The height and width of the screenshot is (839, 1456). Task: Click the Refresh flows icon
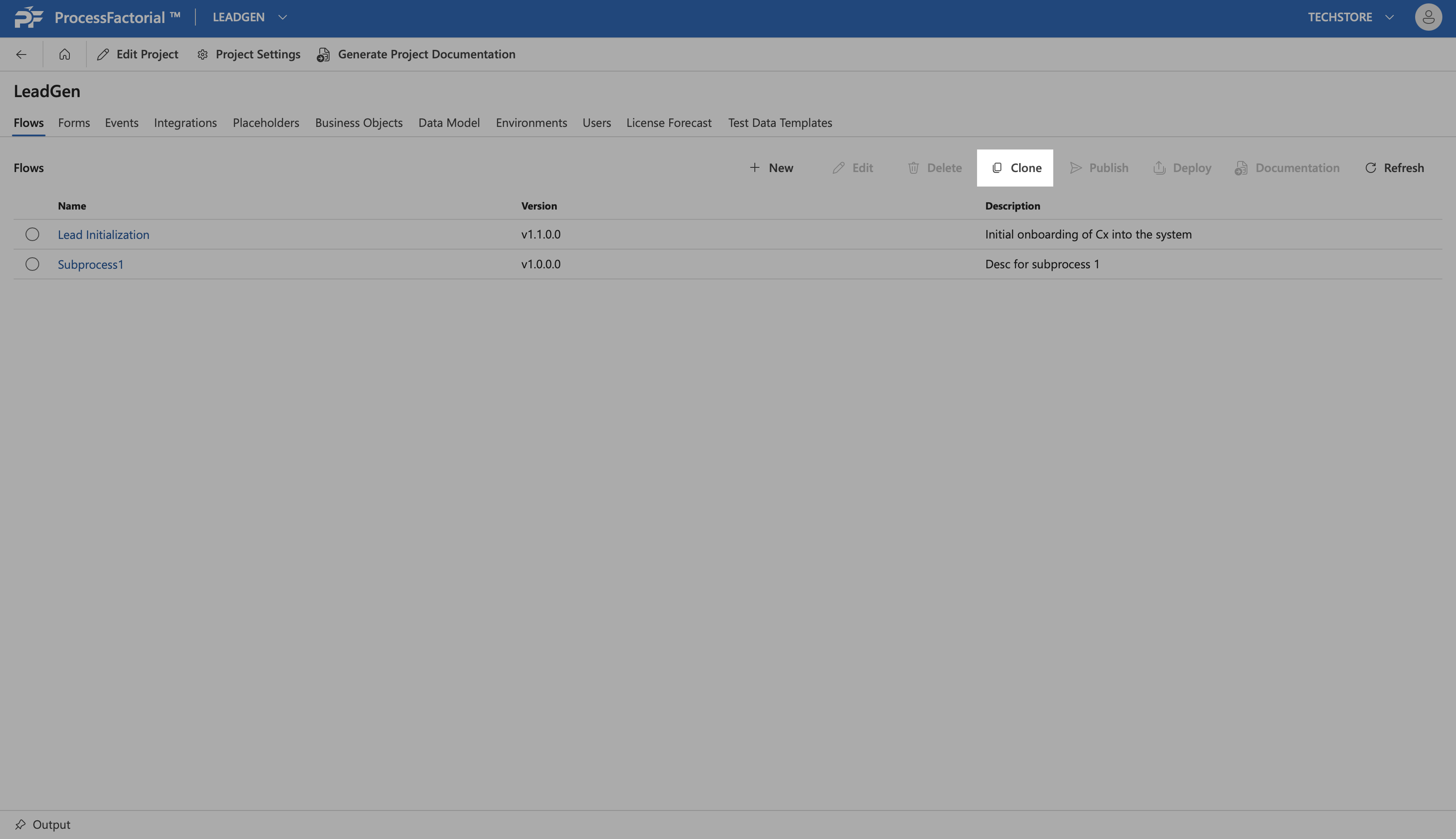click(x=1371, y=168)
